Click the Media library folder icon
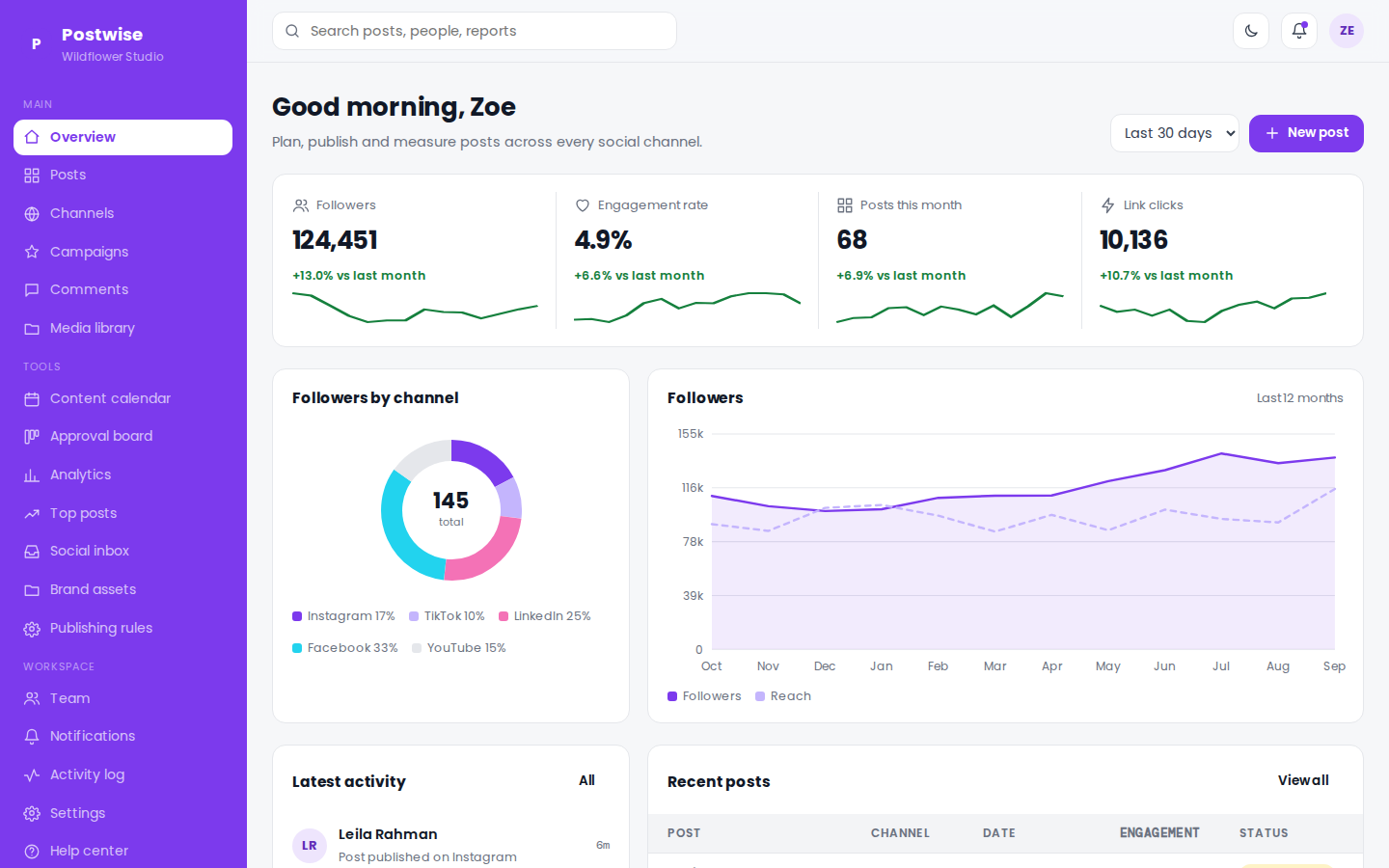 [x=32, y=329]
